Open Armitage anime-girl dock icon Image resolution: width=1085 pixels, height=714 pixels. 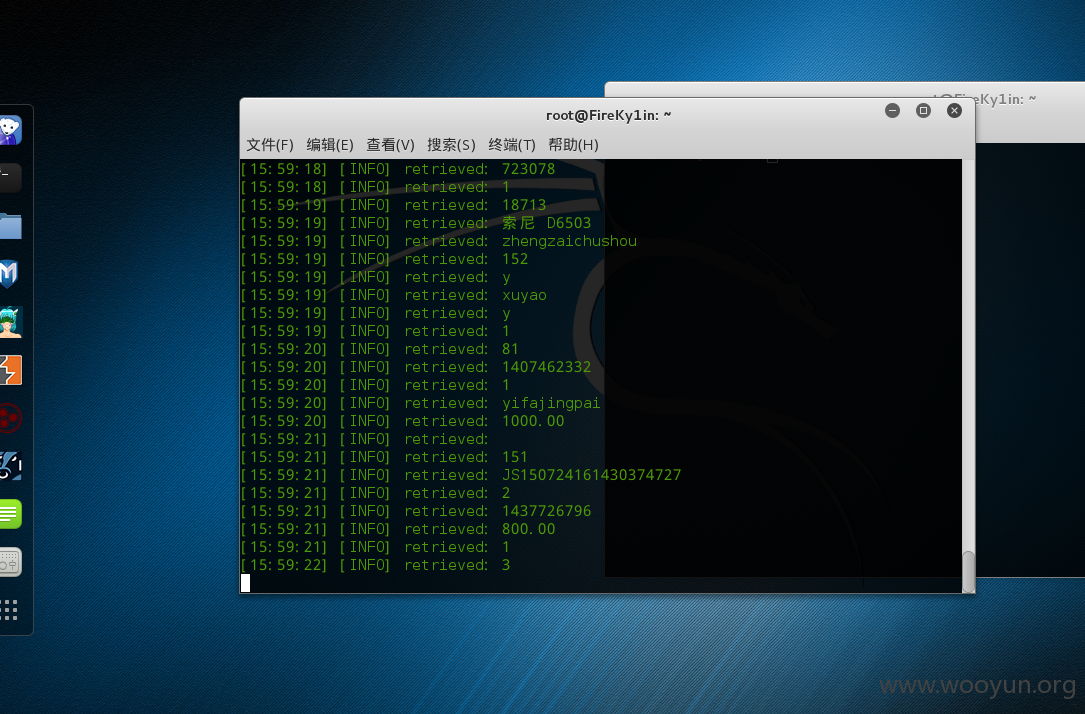[10, 322]
